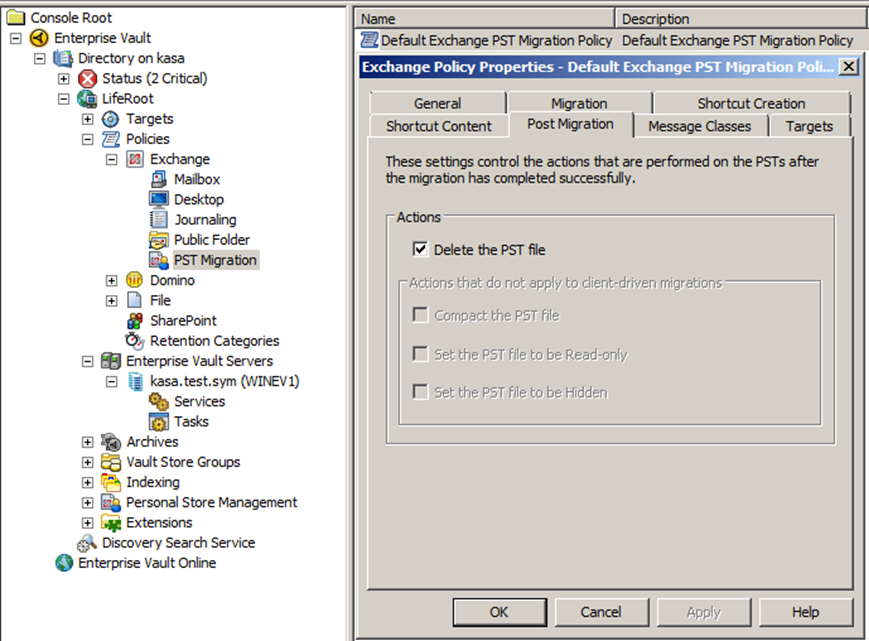Select the Post Migration tab
Screen dimensions: 869x641
(x=570, y=124)
